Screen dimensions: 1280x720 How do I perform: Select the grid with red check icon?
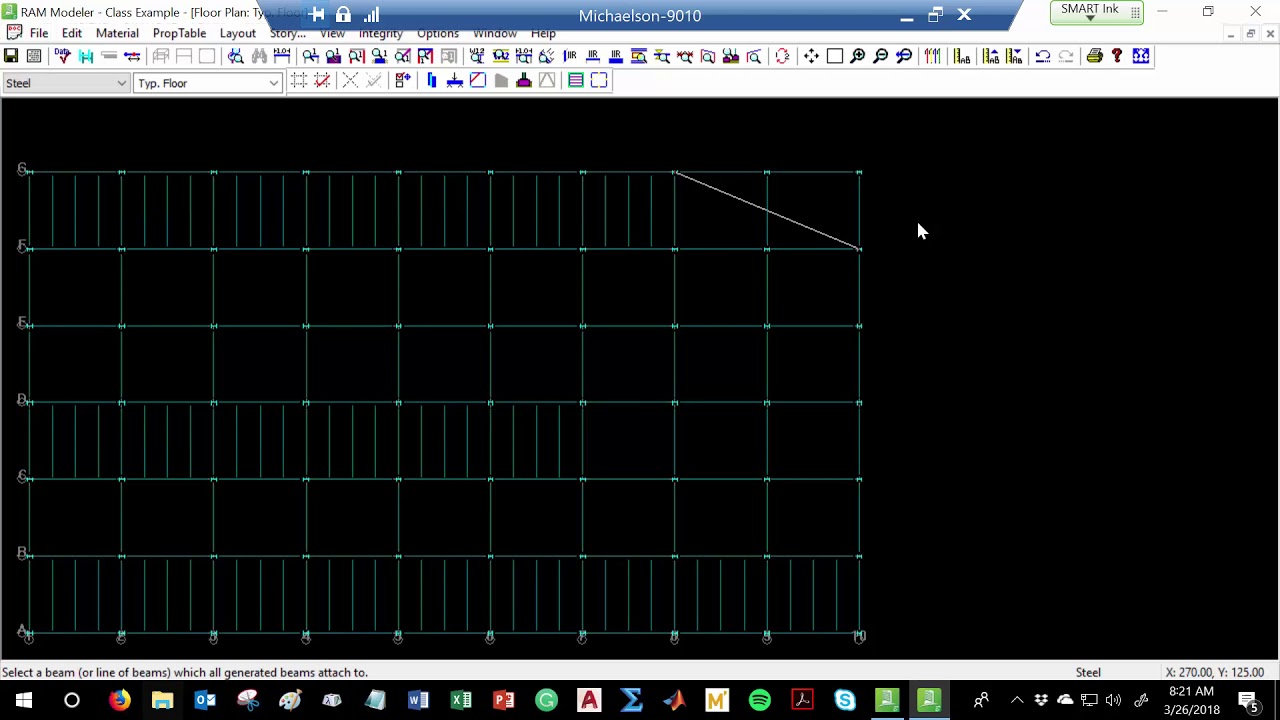(322, 81)
